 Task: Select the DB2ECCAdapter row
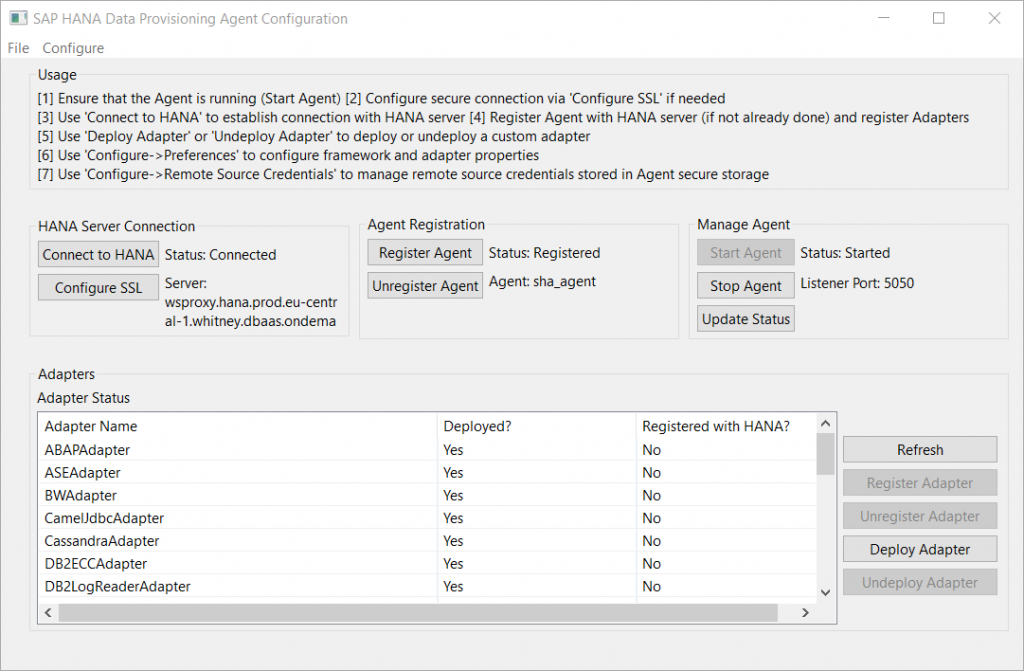427,563
